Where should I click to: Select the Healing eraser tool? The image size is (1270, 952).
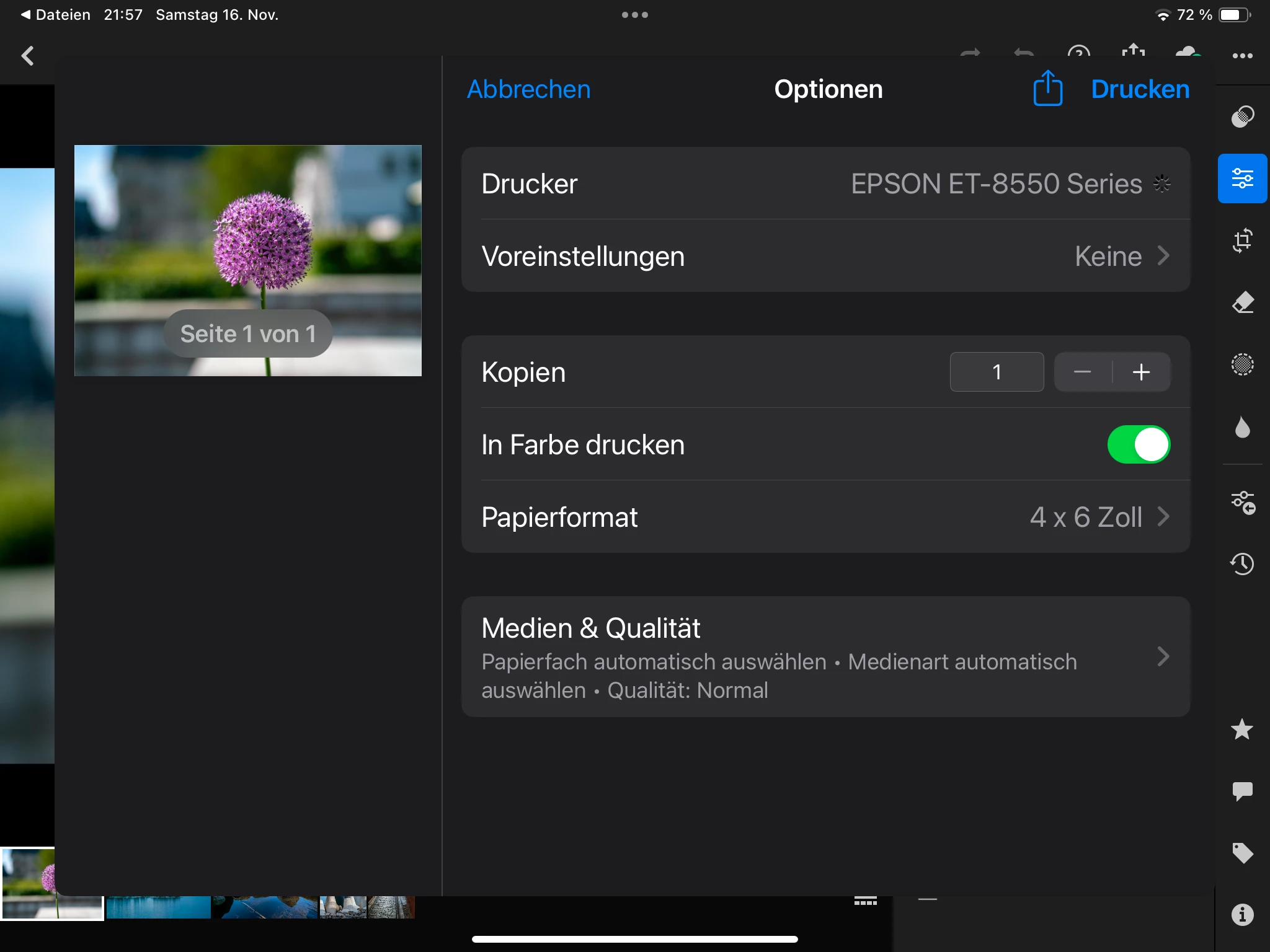coord(1242,302)
